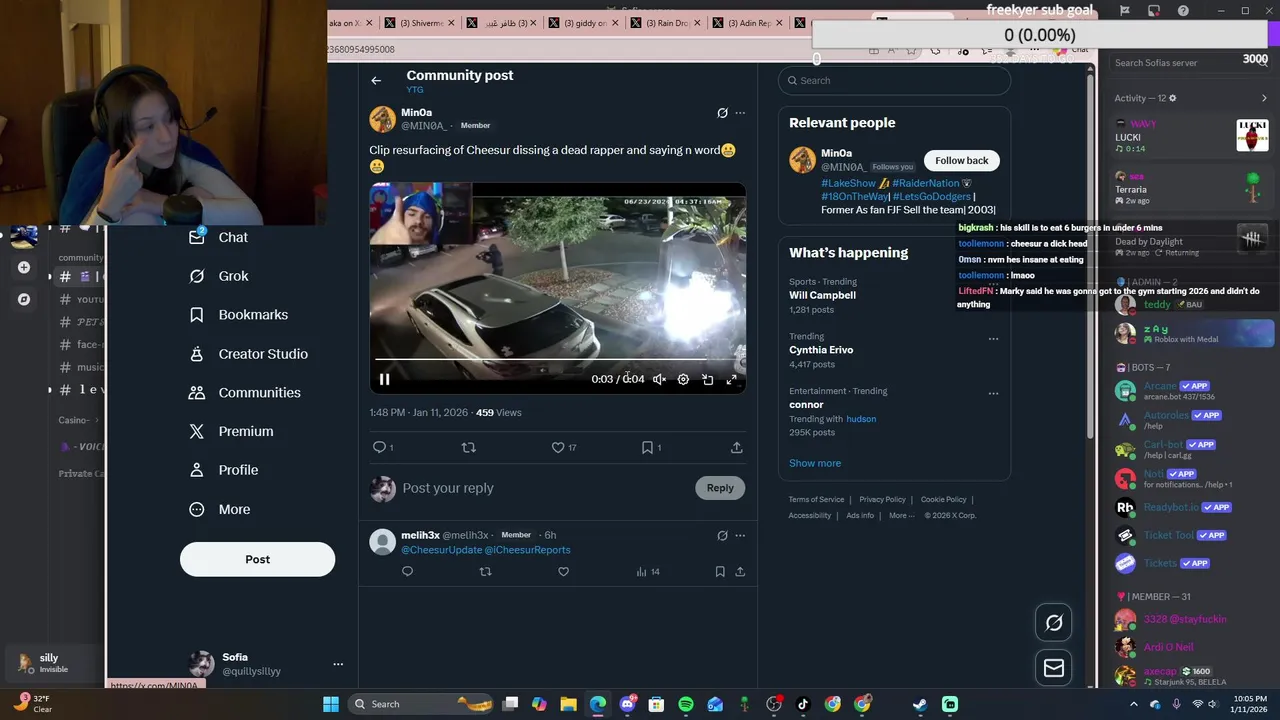1280x720 pixels.
Task: Open video settings gear
Action: (683, 379)
